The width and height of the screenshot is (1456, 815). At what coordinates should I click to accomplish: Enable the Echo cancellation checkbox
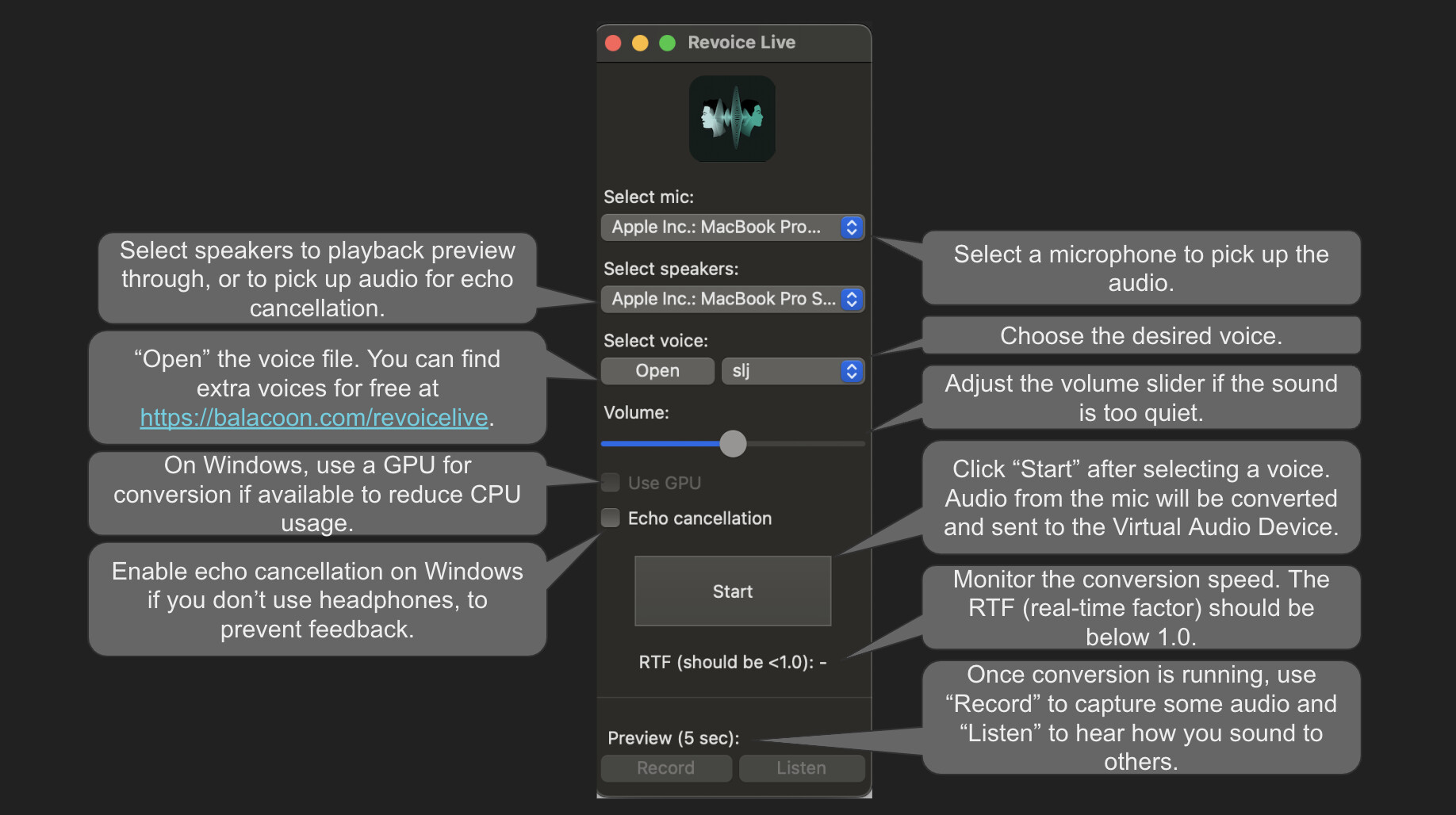(x=611, y=518)
